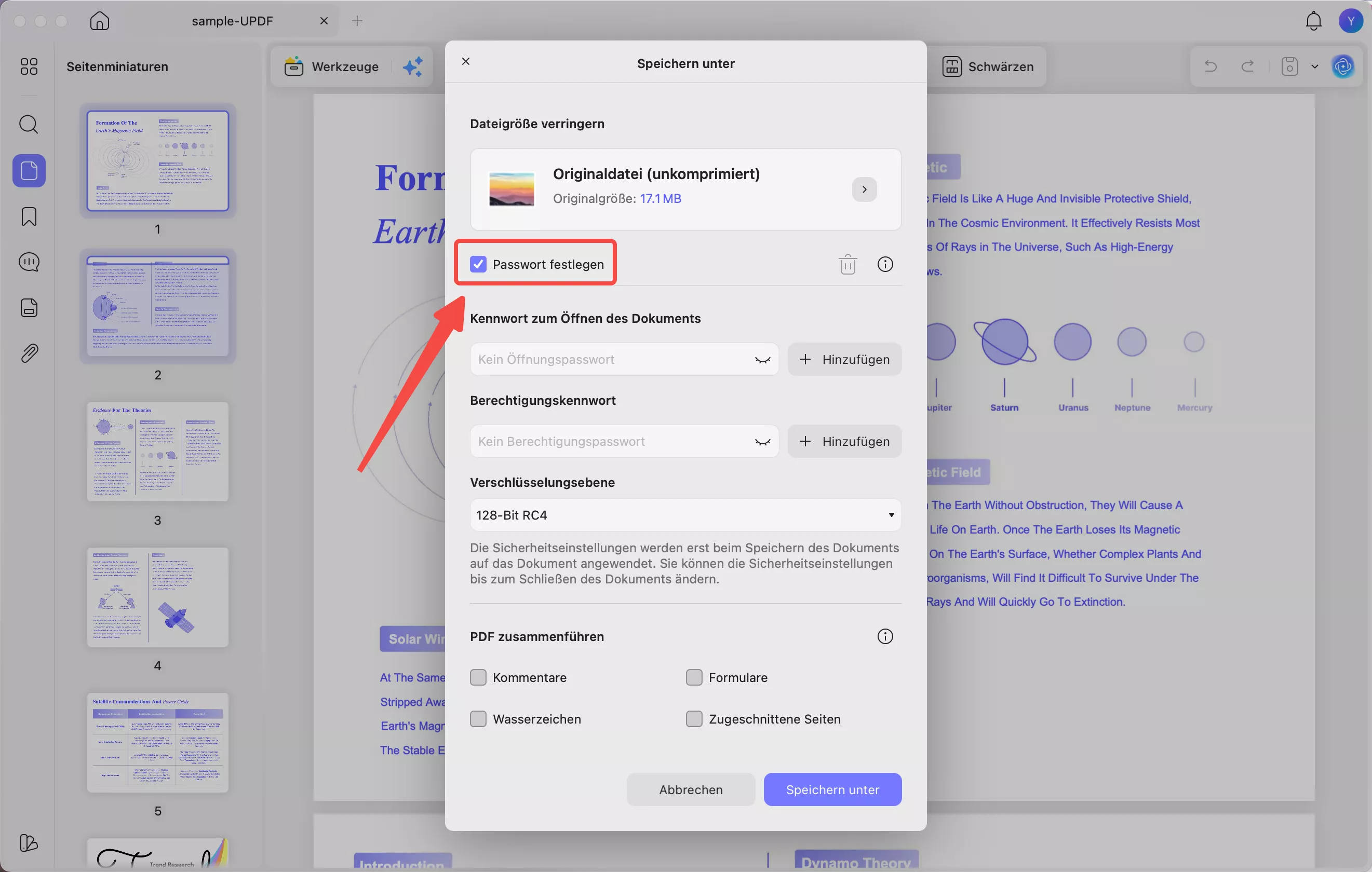Open the annotations panel in the sidebar
Viewport: 1372px width, 872px height.
click(x=28, y=262)
